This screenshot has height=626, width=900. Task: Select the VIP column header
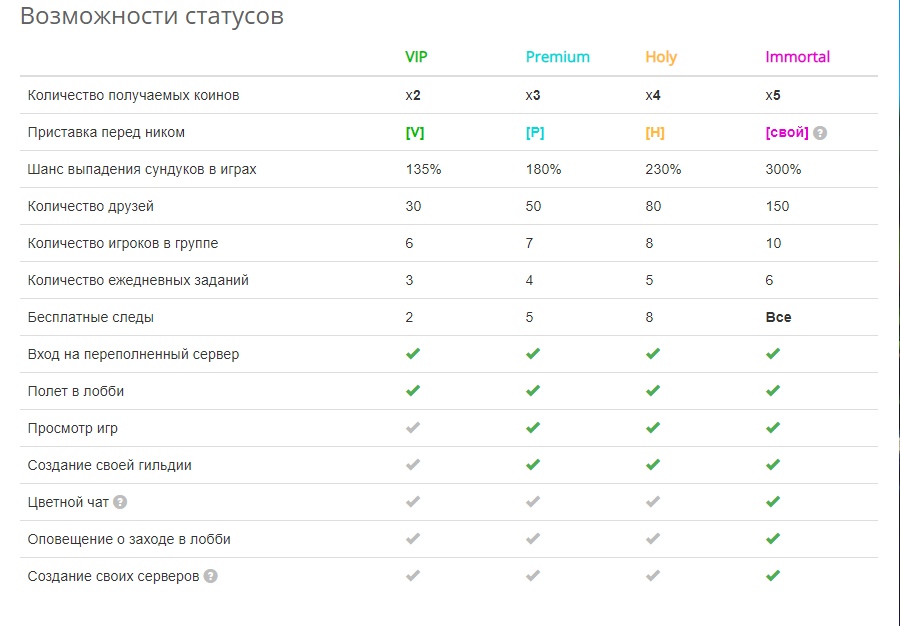[x=416, y=57]
